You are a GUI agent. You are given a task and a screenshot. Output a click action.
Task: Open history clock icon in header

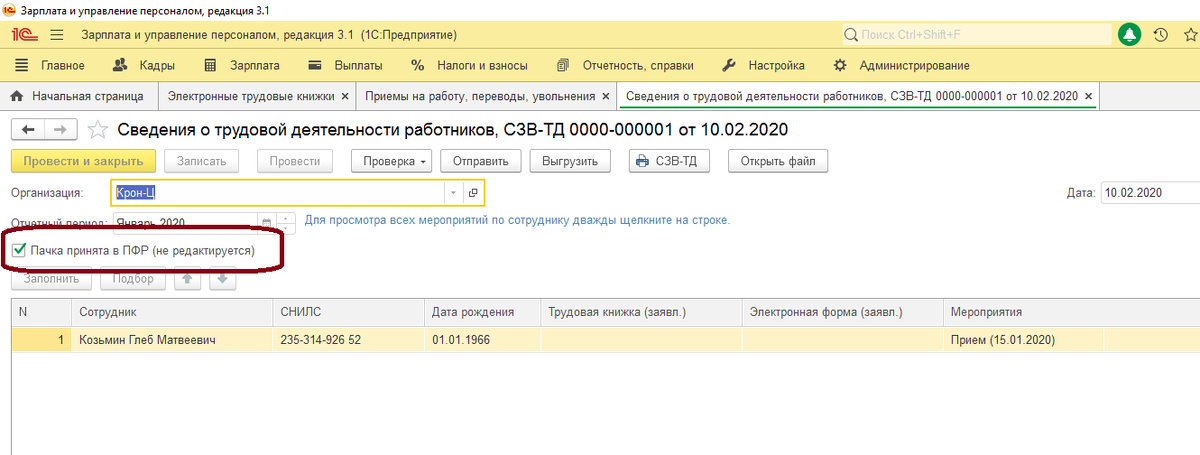pos(1160,35)
